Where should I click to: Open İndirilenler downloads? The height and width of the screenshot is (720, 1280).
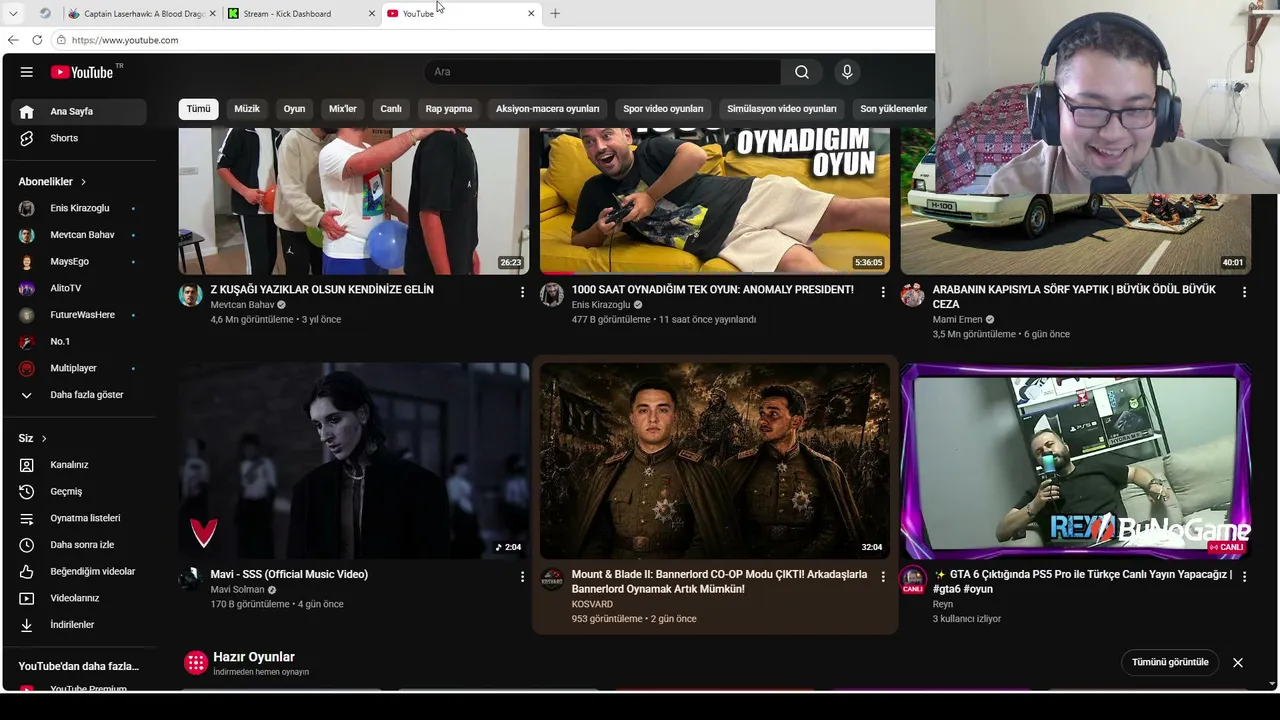point(78,625)
